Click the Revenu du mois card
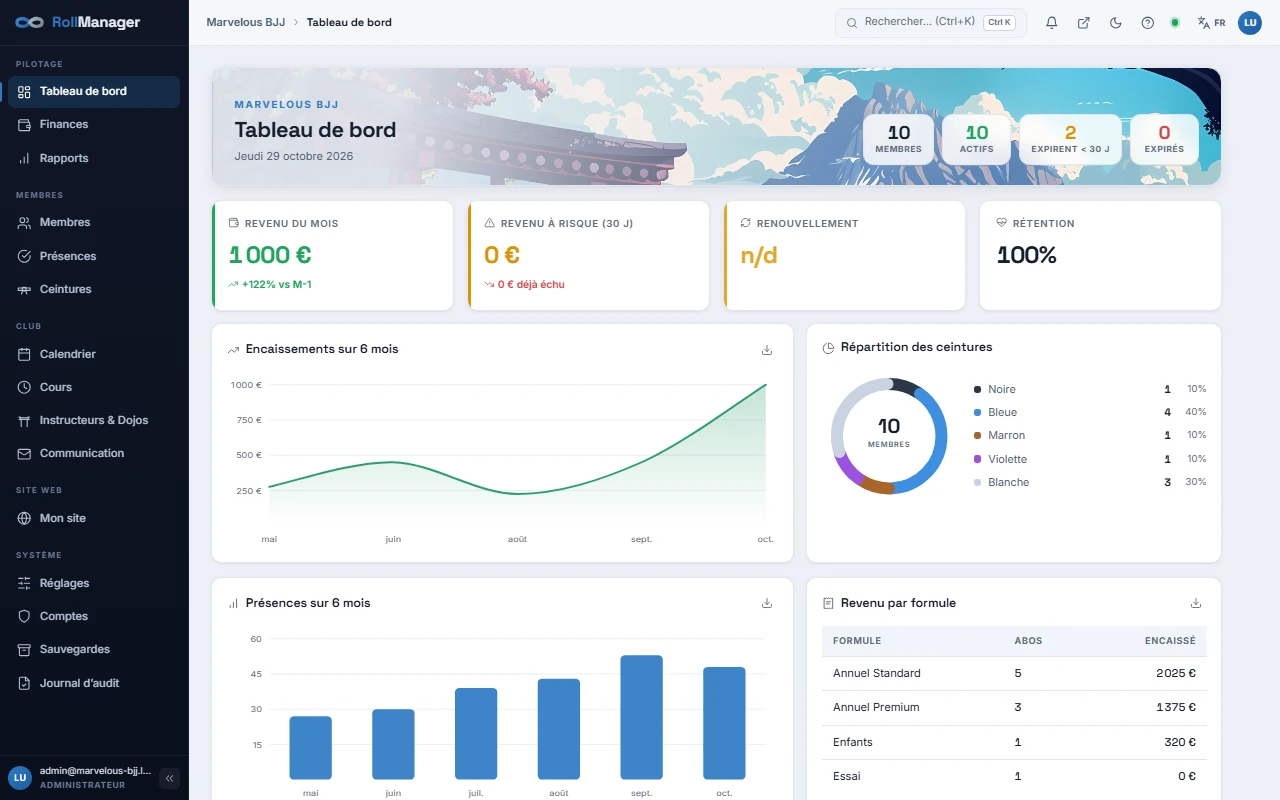The image size is (1280, 800). coord(332,256)
